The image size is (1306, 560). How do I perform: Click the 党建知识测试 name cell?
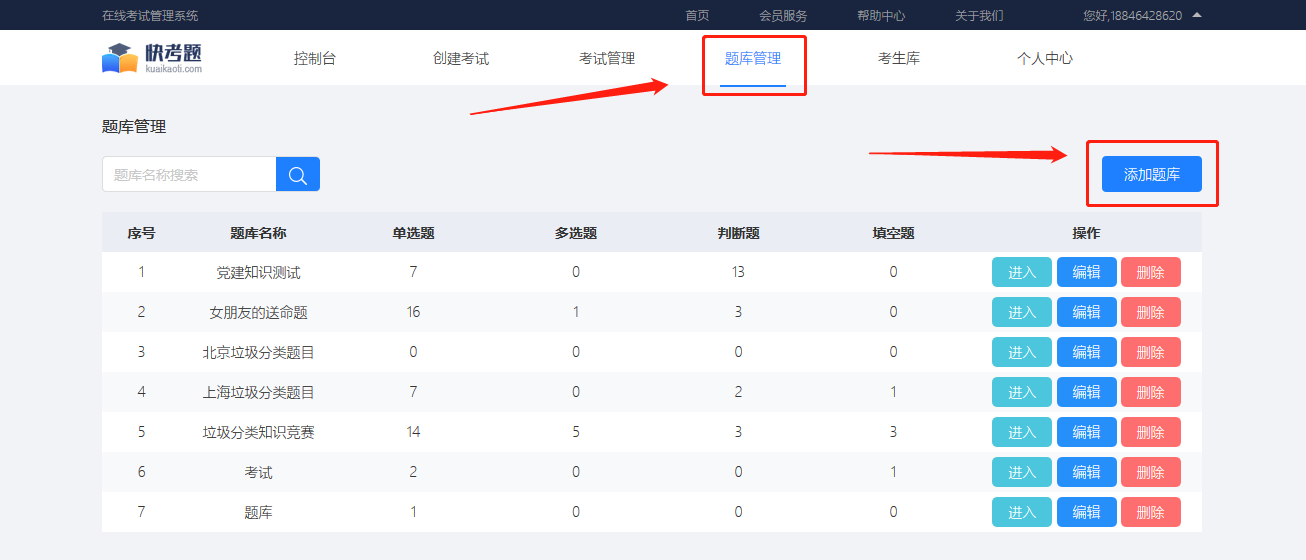[x=258, y=272]
